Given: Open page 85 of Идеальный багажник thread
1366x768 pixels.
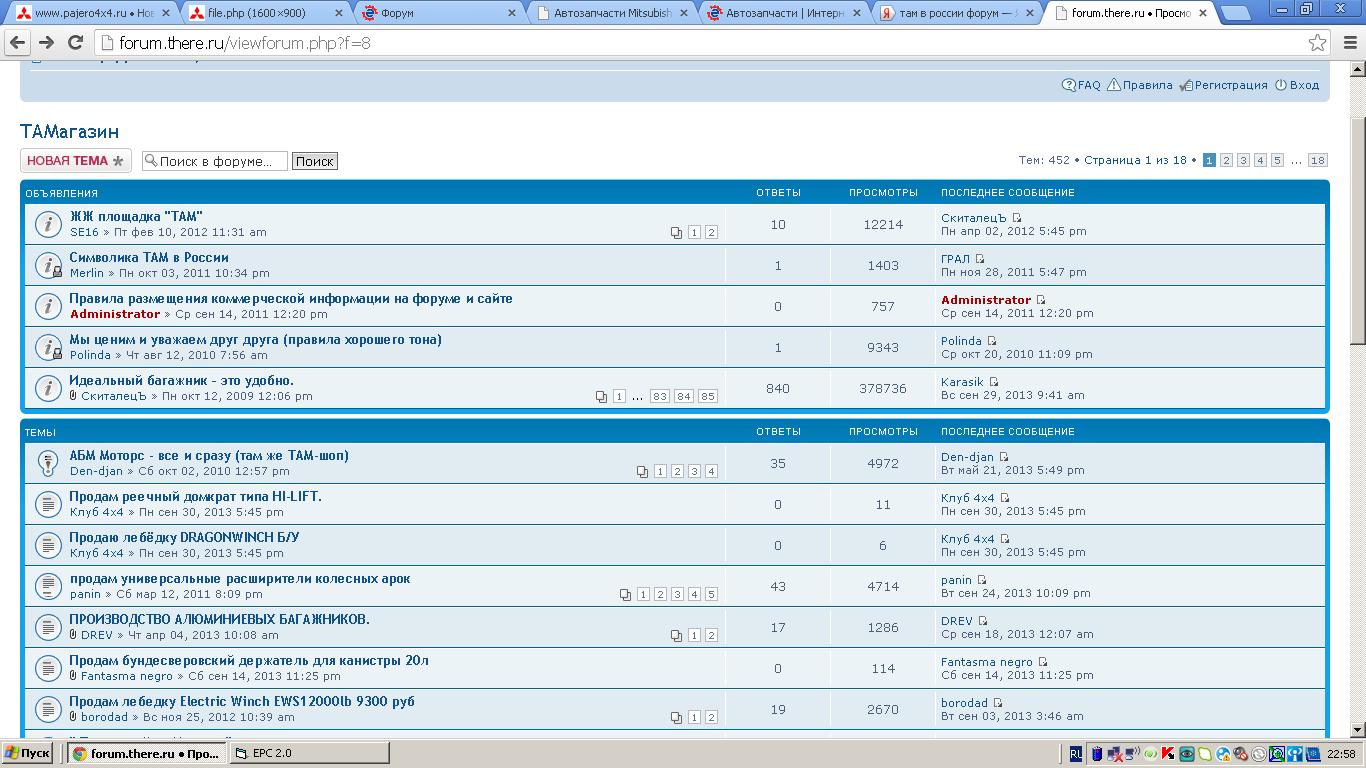Looking at the screenshot, I should 707,396.
